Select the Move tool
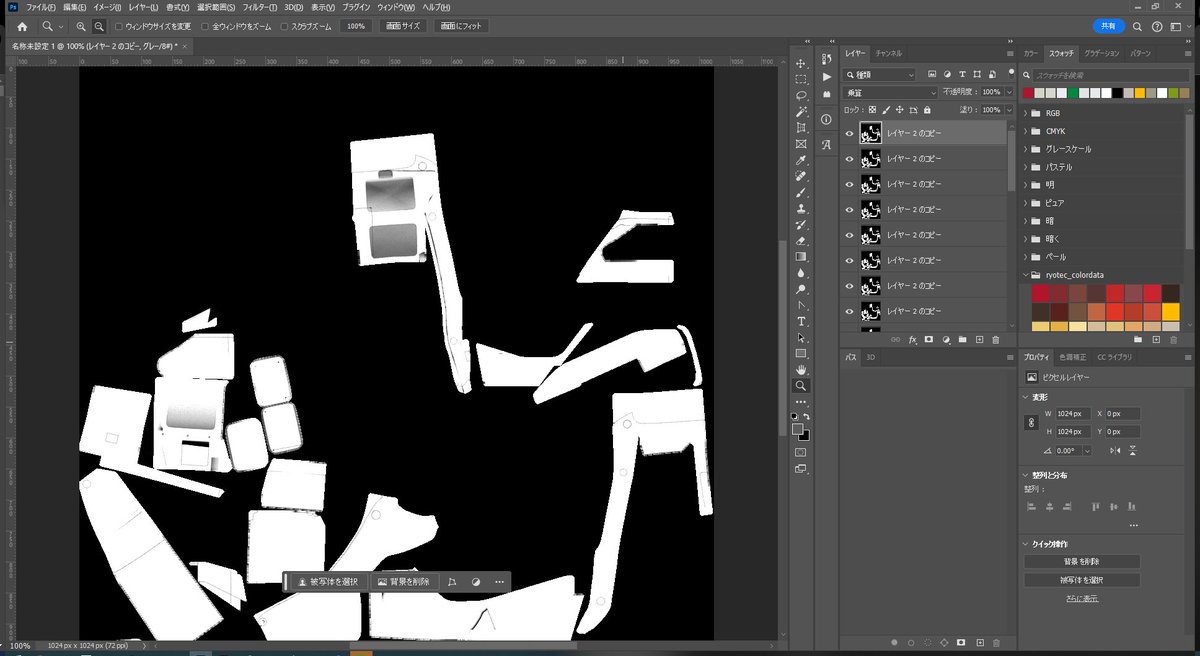The height and width of the screenshot is (656, 1200). pyautogui.click(x=801, y=63)
